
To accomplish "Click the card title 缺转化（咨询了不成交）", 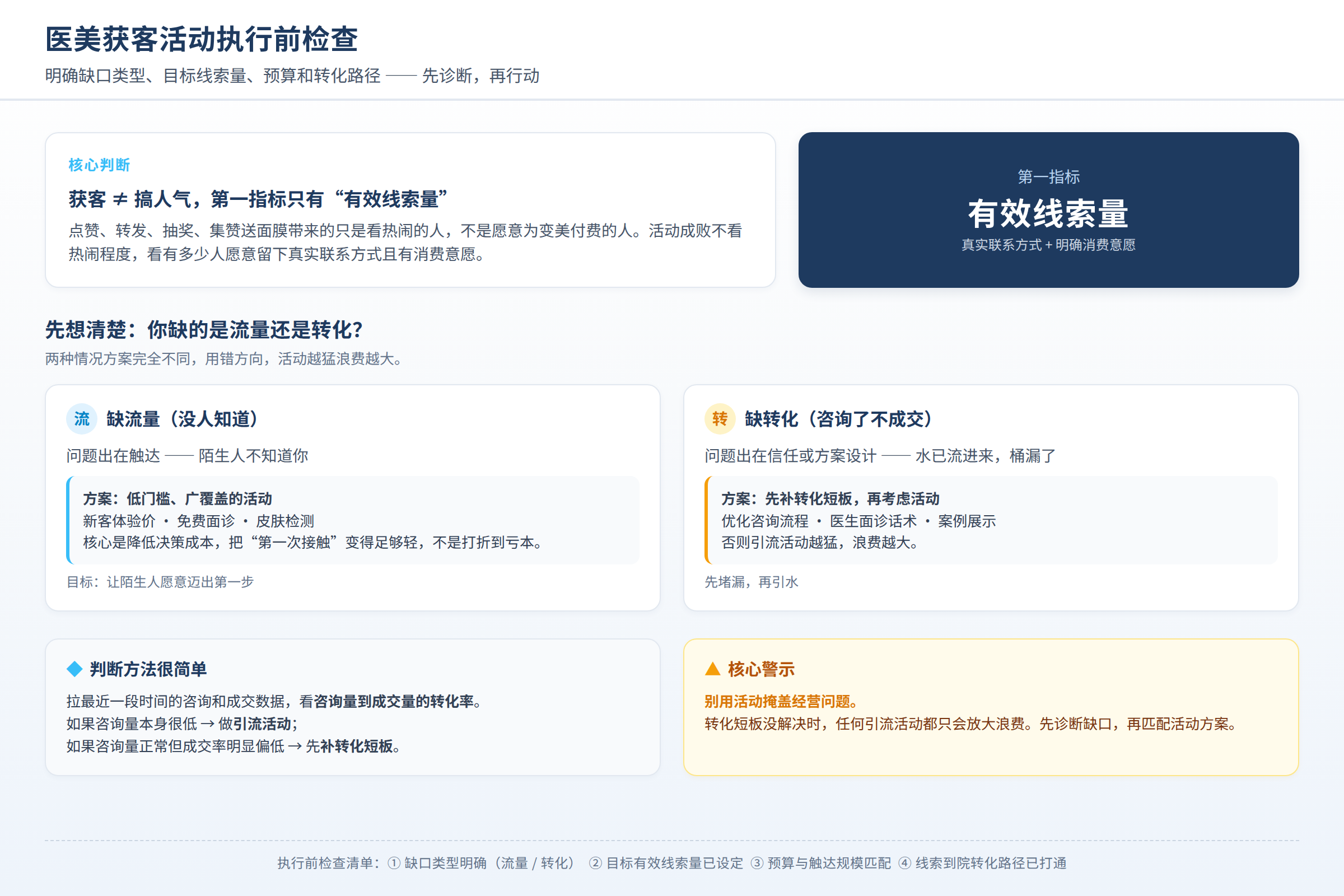I will (x=838, y=419).
